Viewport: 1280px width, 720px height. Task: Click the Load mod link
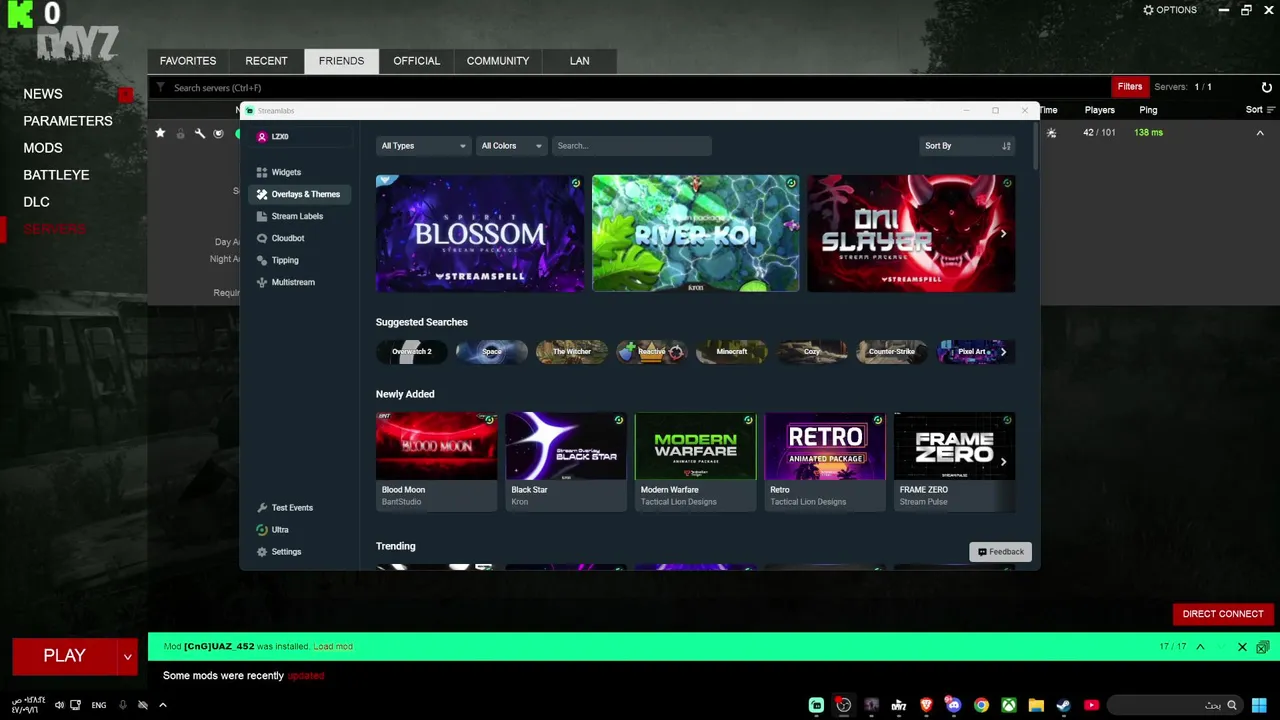coord(333,647)
